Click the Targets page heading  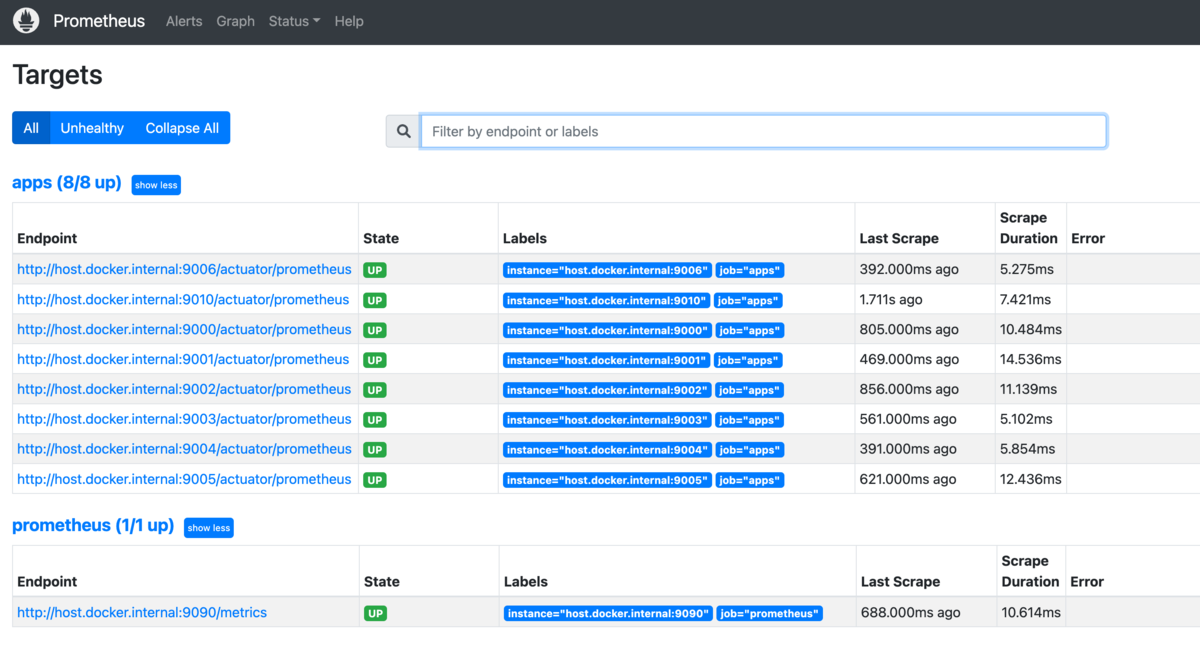coord(57,75)
